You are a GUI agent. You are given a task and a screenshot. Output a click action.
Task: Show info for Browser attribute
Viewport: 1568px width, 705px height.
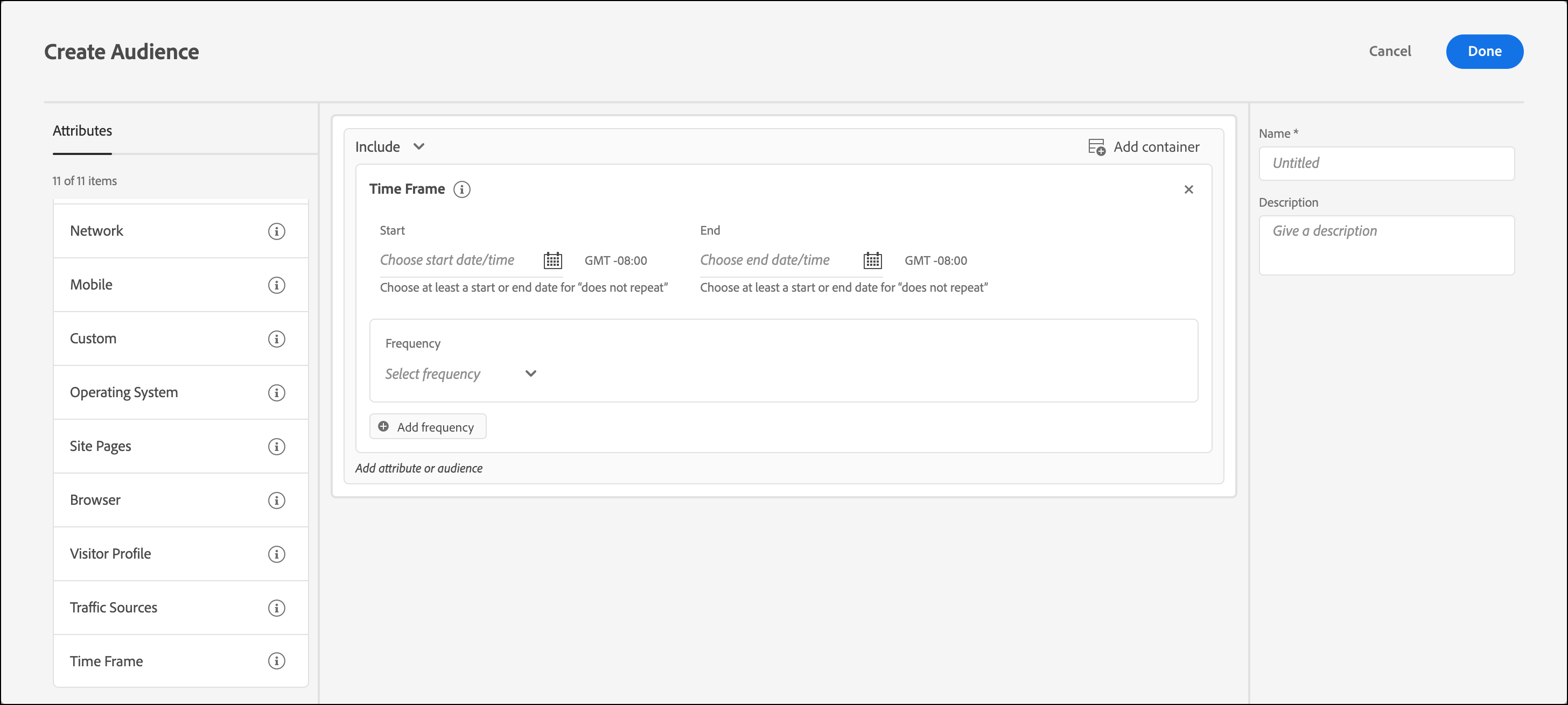(x=276, y=500)
